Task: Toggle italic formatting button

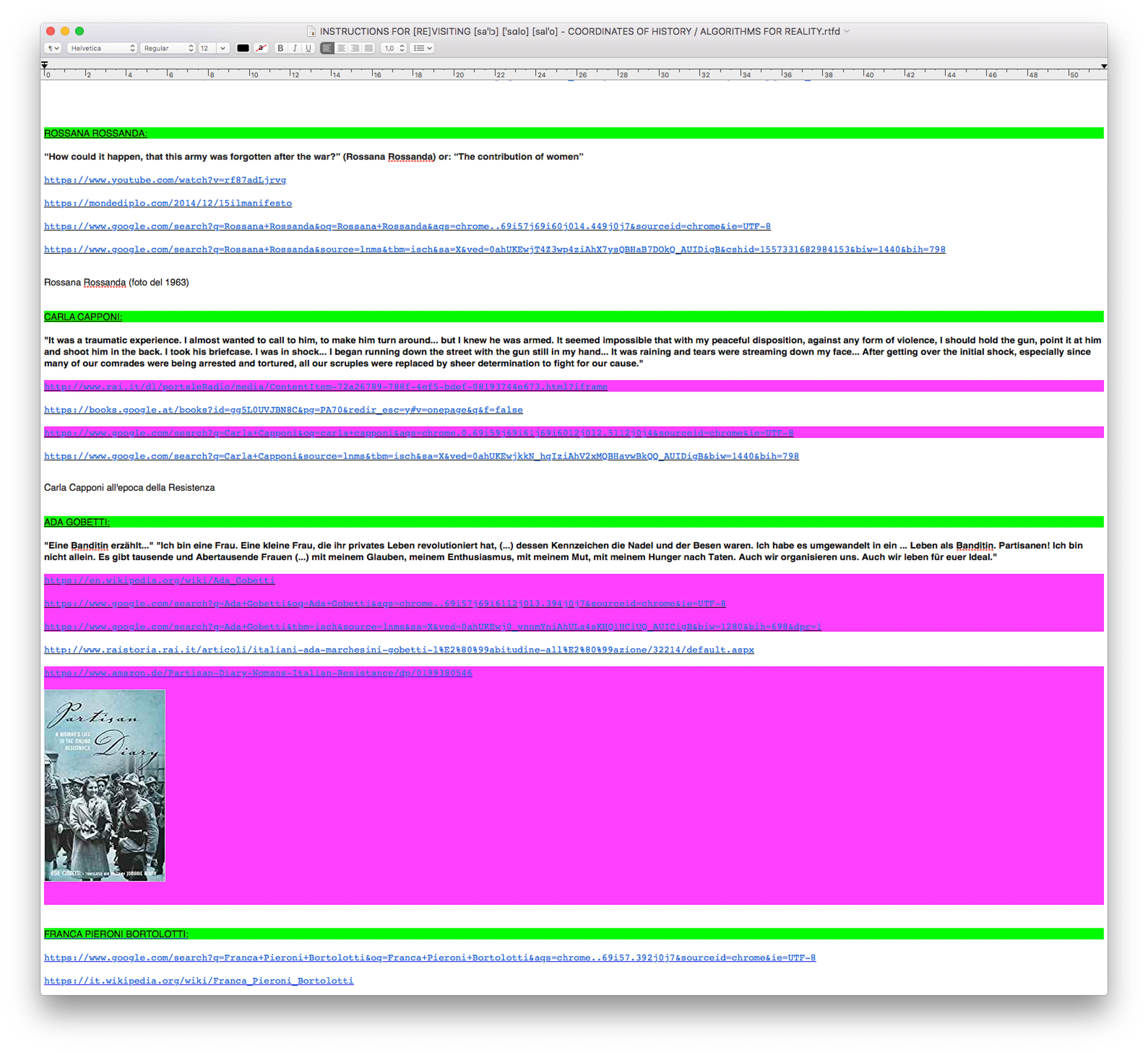Action: 295,48
